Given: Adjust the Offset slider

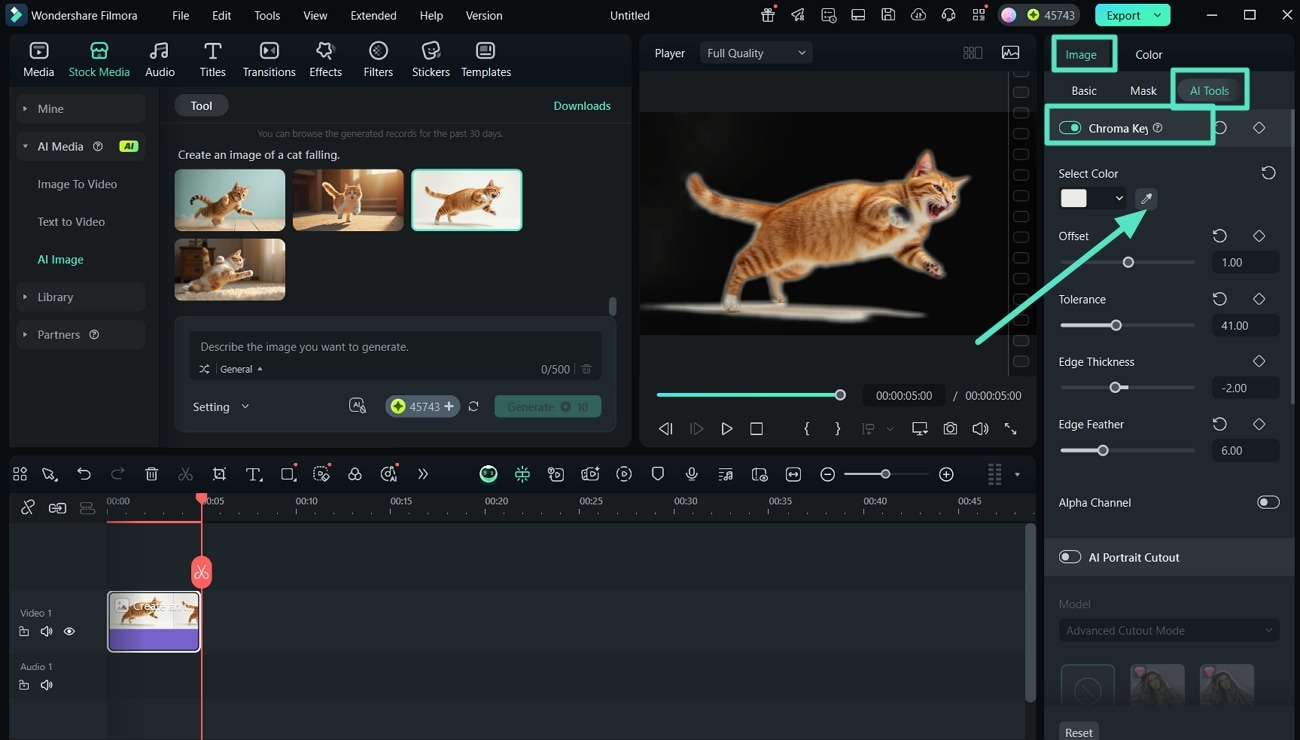Looking at the screenshot, I should pos(1127,262).
